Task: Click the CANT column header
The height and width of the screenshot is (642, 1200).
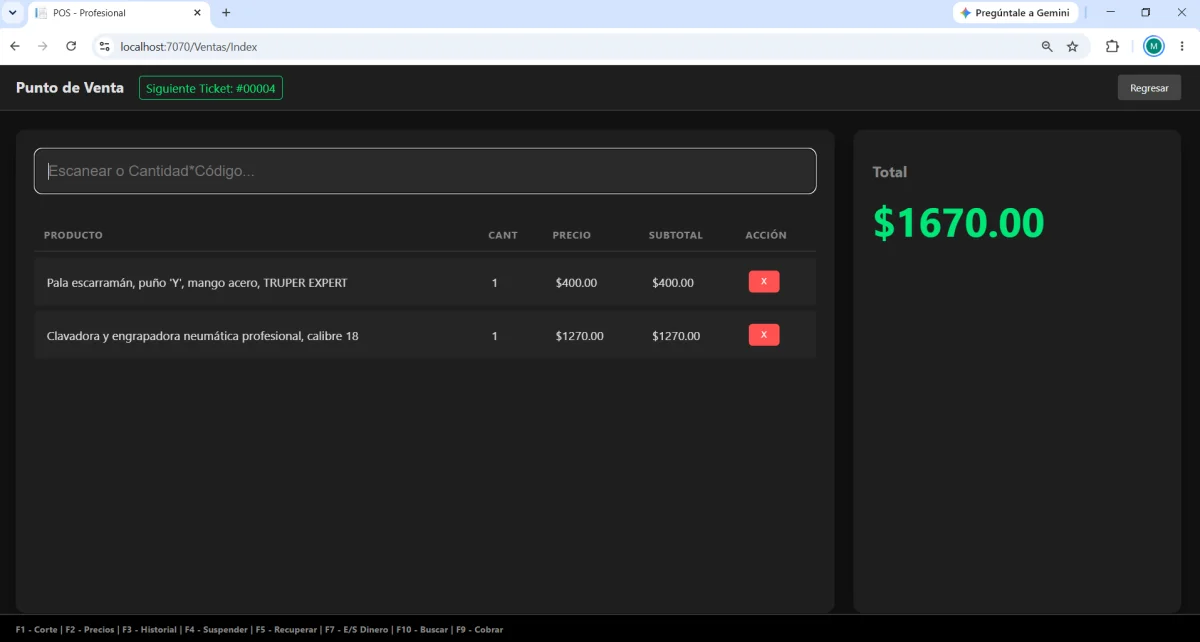Action: pos(503,236)
